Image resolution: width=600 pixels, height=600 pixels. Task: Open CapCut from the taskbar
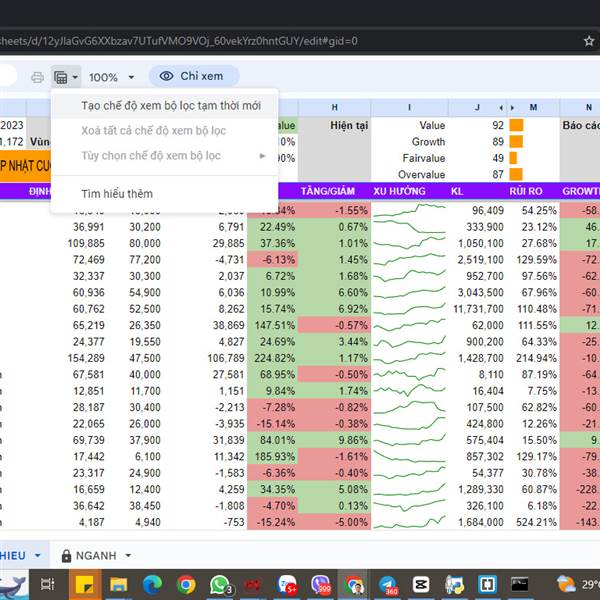click(422, 584)
